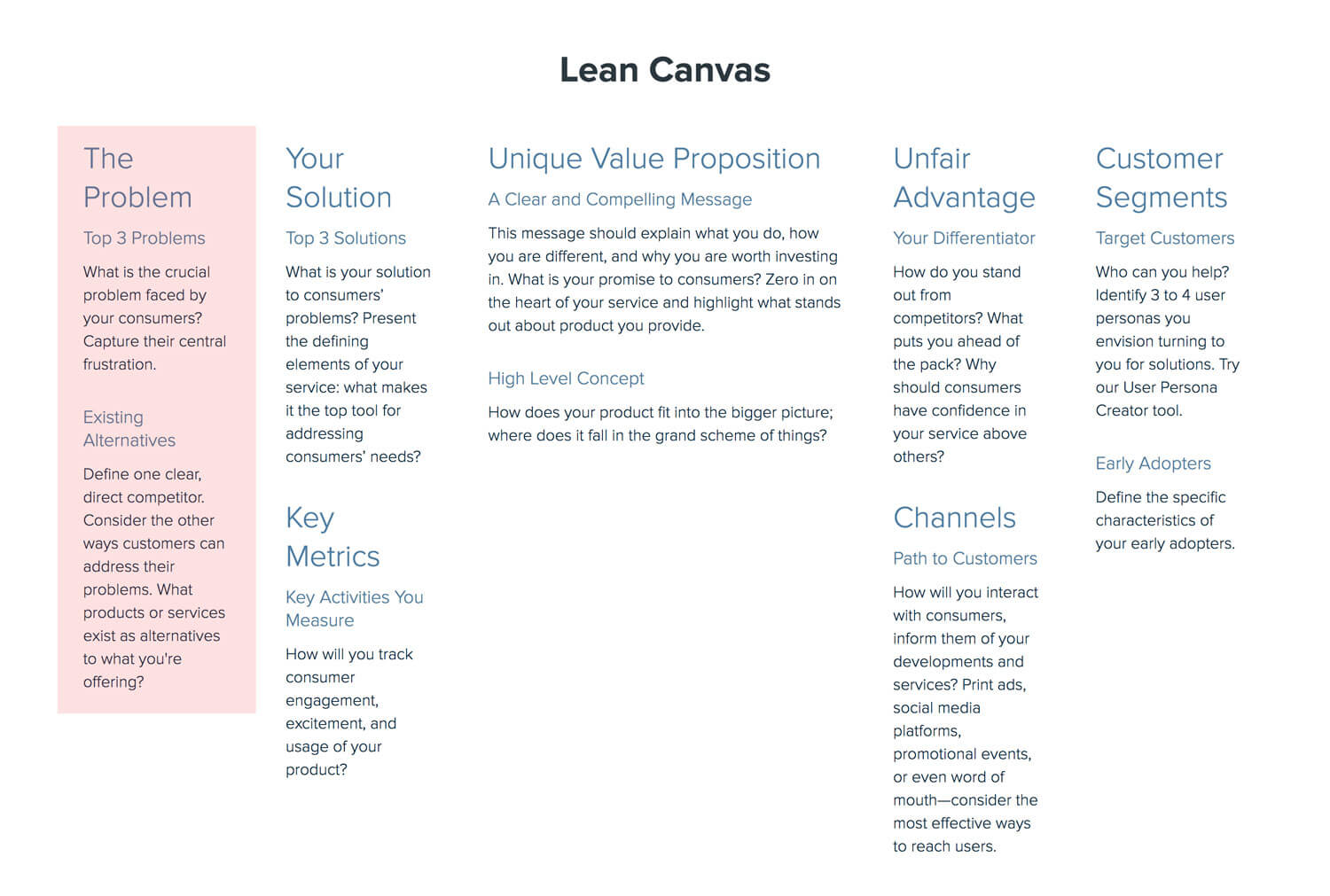Click the Top 3 Problems subheading
The image size is (1330, 896).
[144, 238]
